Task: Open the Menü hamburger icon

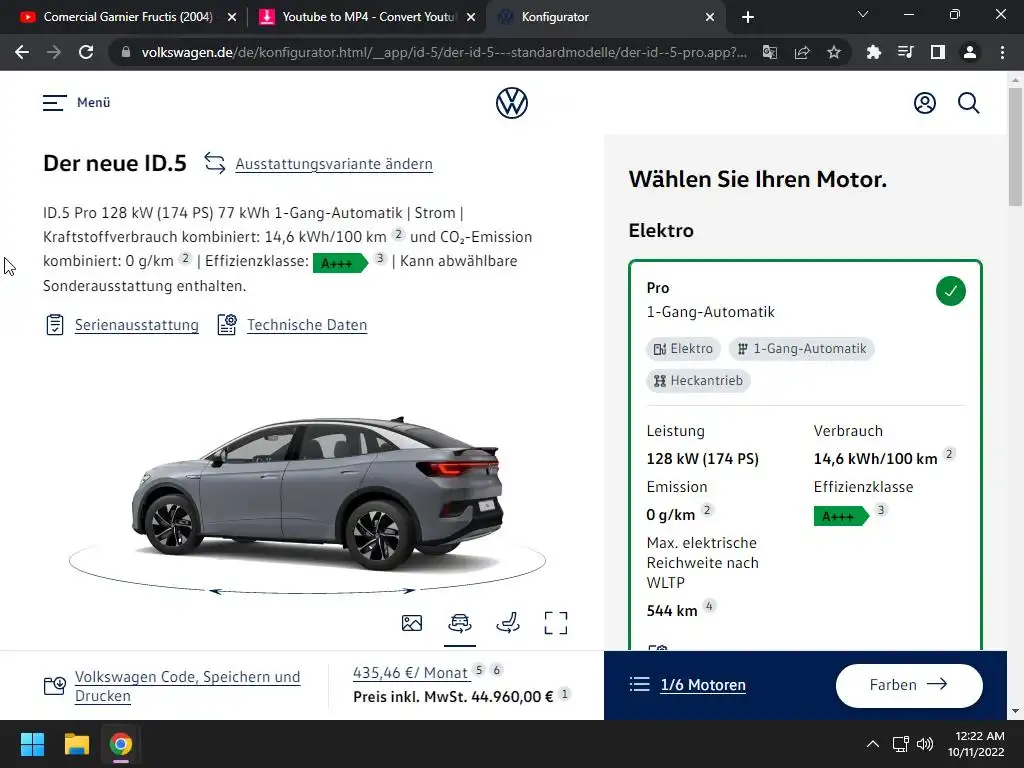Action: (x=55, y=103)
